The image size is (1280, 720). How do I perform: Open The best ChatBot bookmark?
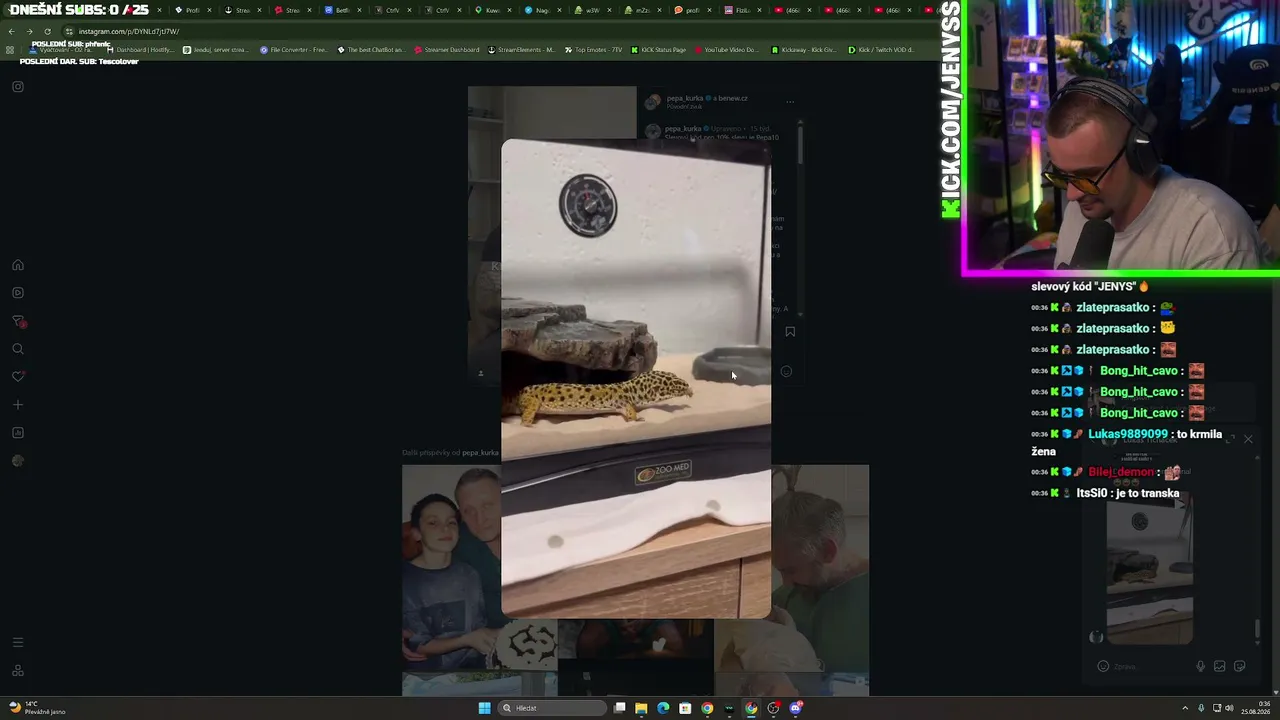coord(371,50)
